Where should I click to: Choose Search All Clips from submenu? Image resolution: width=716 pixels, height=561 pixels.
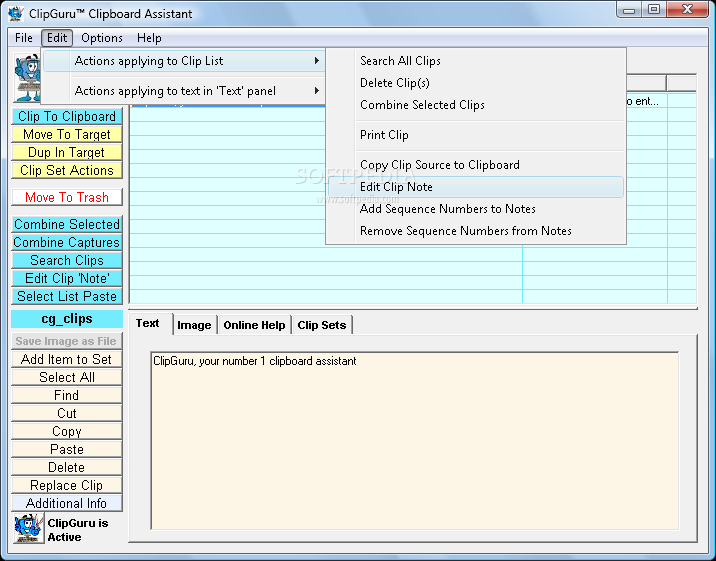(475, 61)
